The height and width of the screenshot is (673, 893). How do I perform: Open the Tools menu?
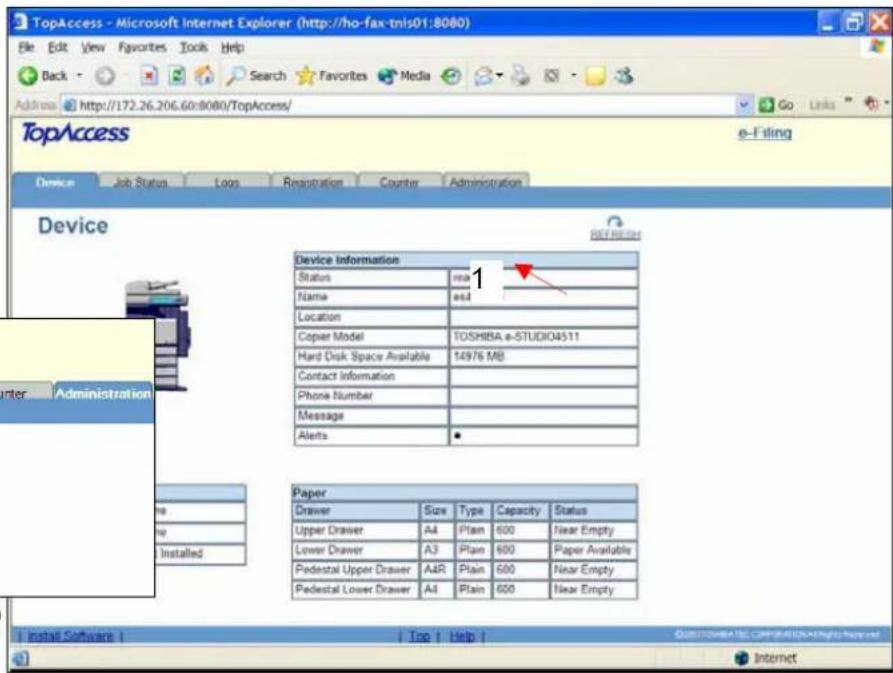(x=194, y=47)
